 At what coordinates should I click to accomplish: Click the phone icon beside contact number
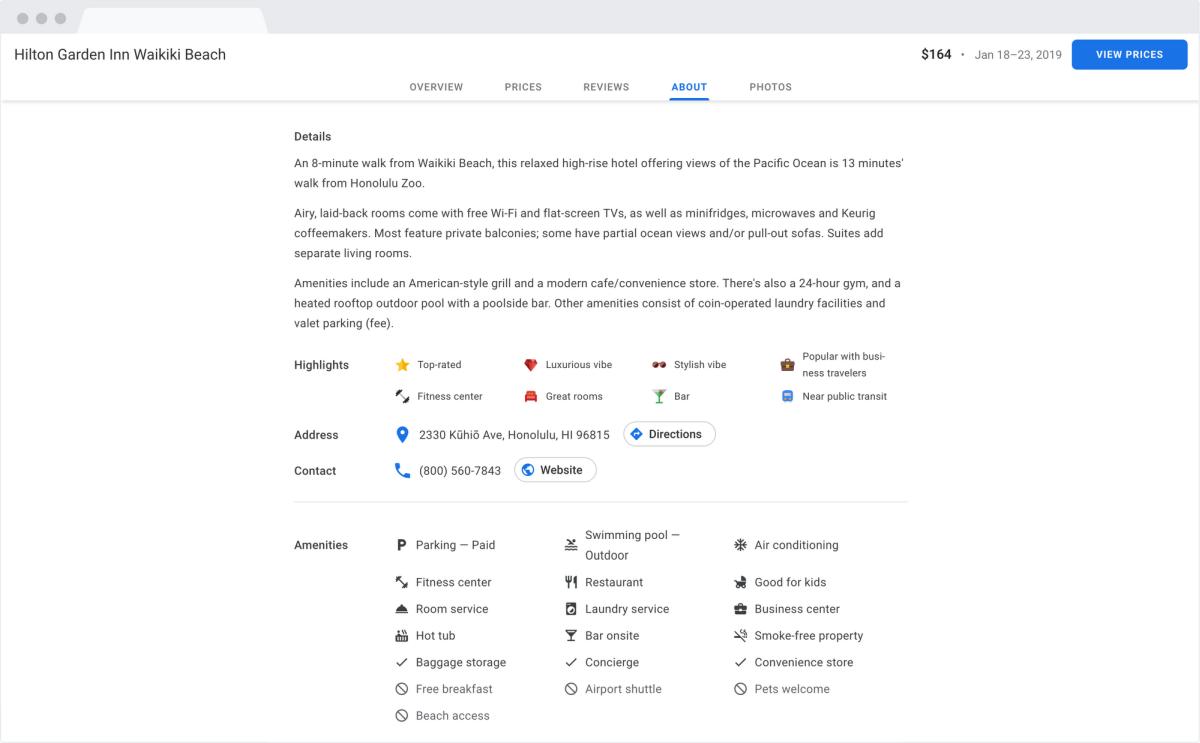point(402,470)
